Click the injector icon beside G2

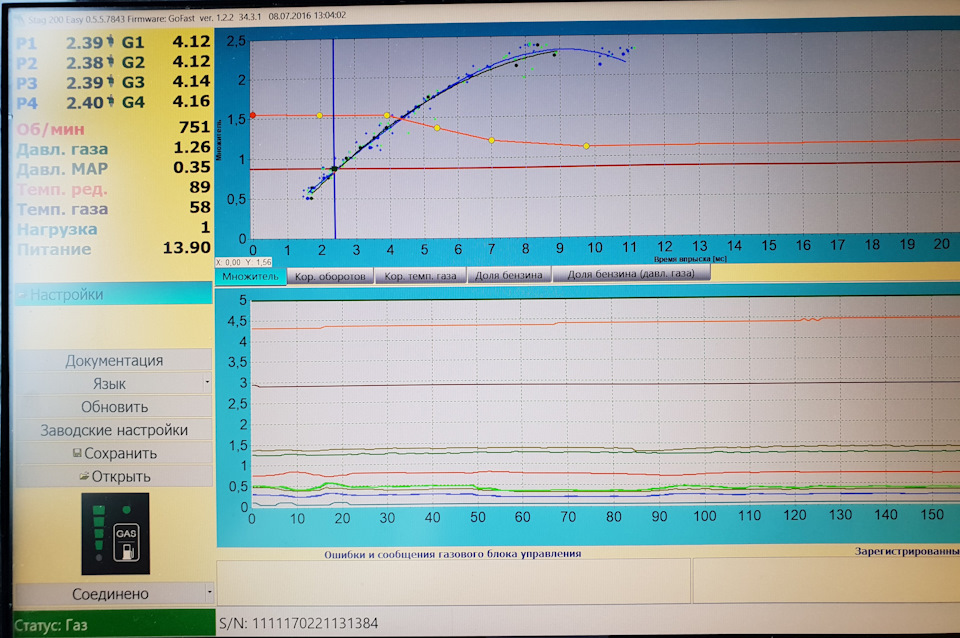coord(111,62)
